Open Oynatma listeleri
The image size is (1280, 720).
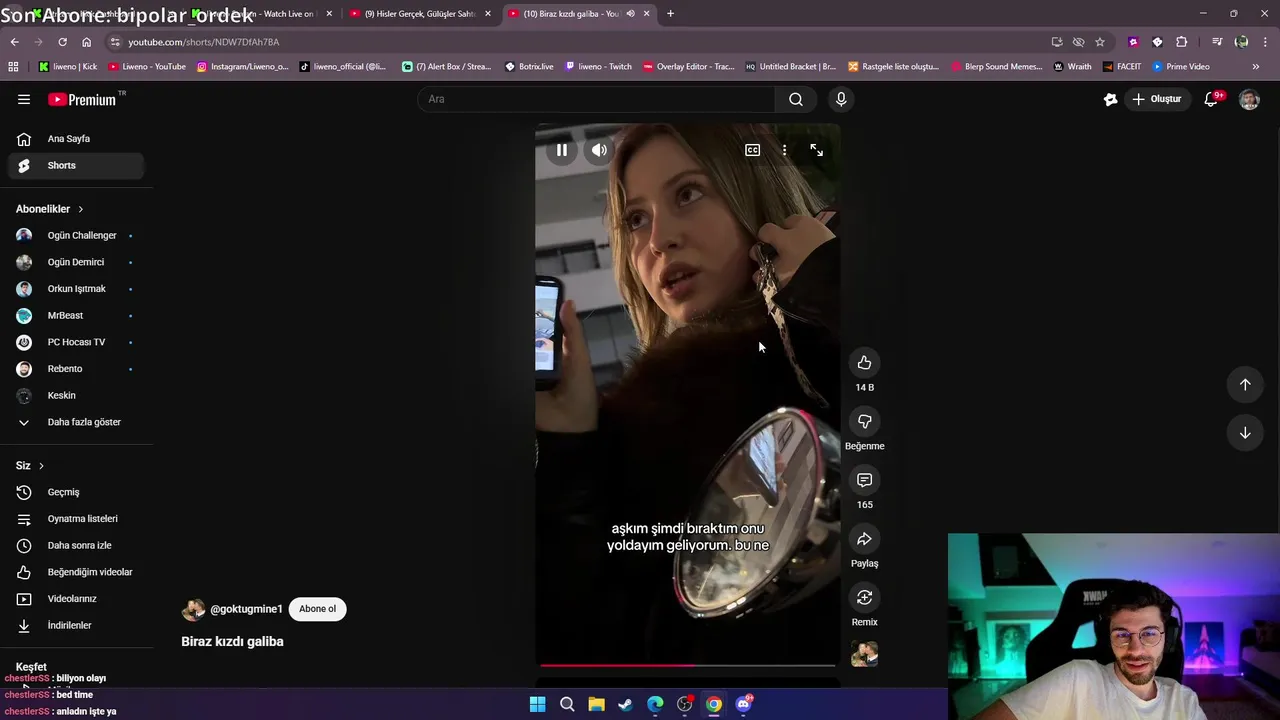[x=76, y=519]
